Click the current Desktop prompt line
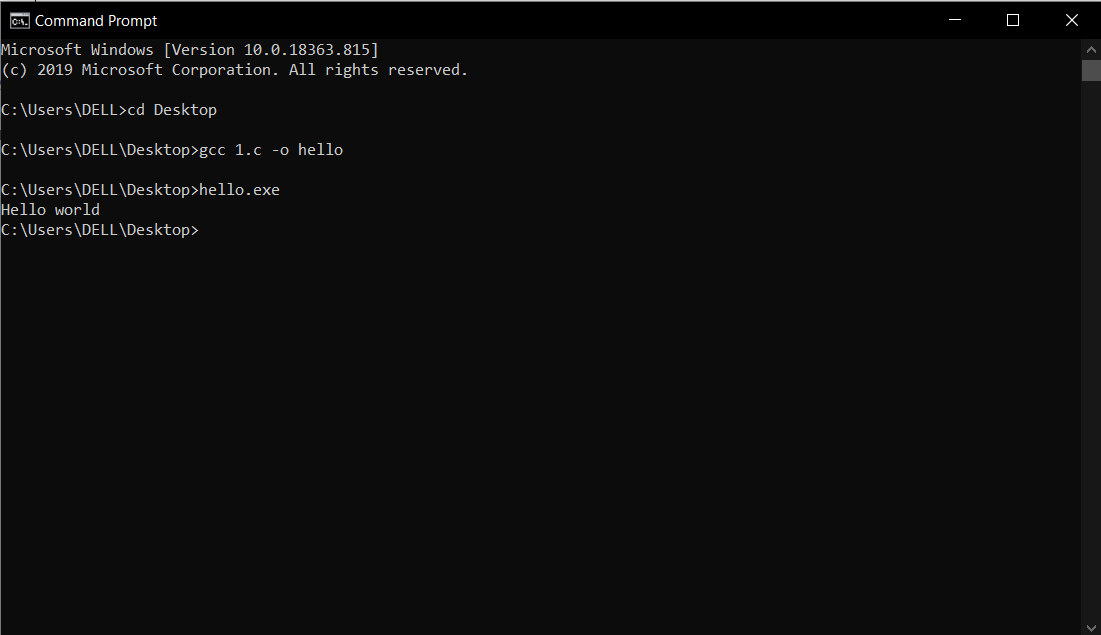The image size is (1101, 635). pos(100,229)
